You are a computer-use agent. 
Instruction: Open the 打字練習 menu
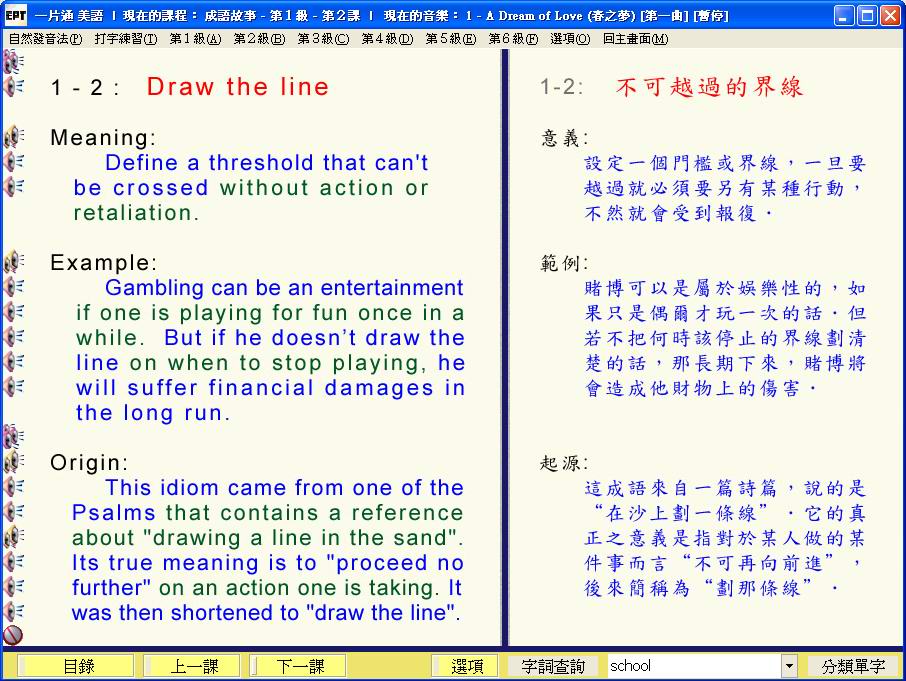126,39
